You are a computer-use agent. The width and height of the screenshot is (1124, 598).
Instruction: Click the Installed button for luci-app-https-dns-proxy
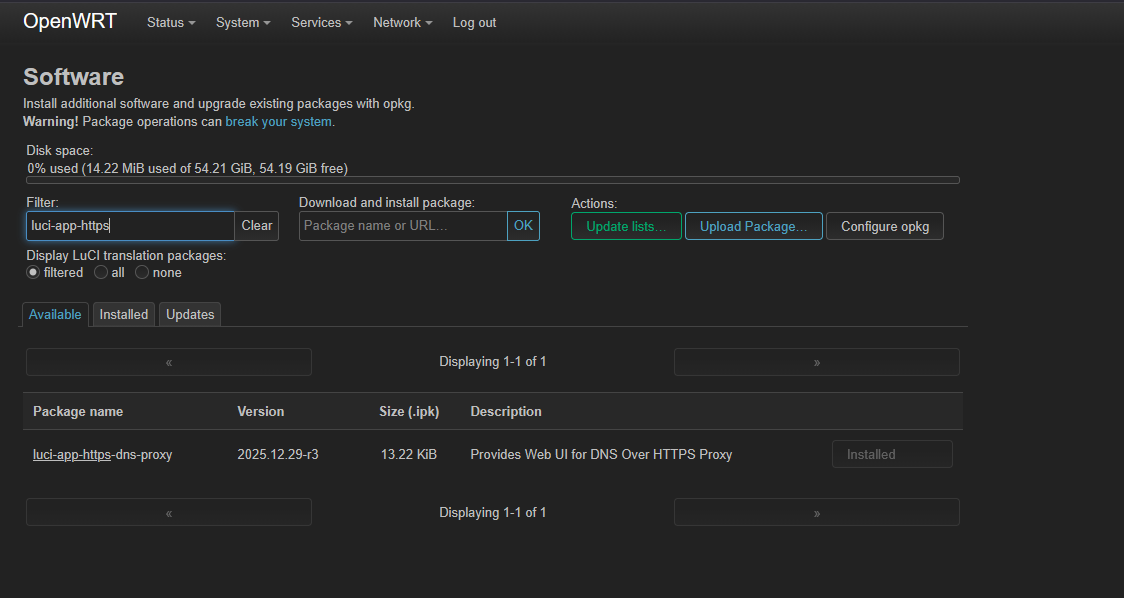click(x=892, y=455)
